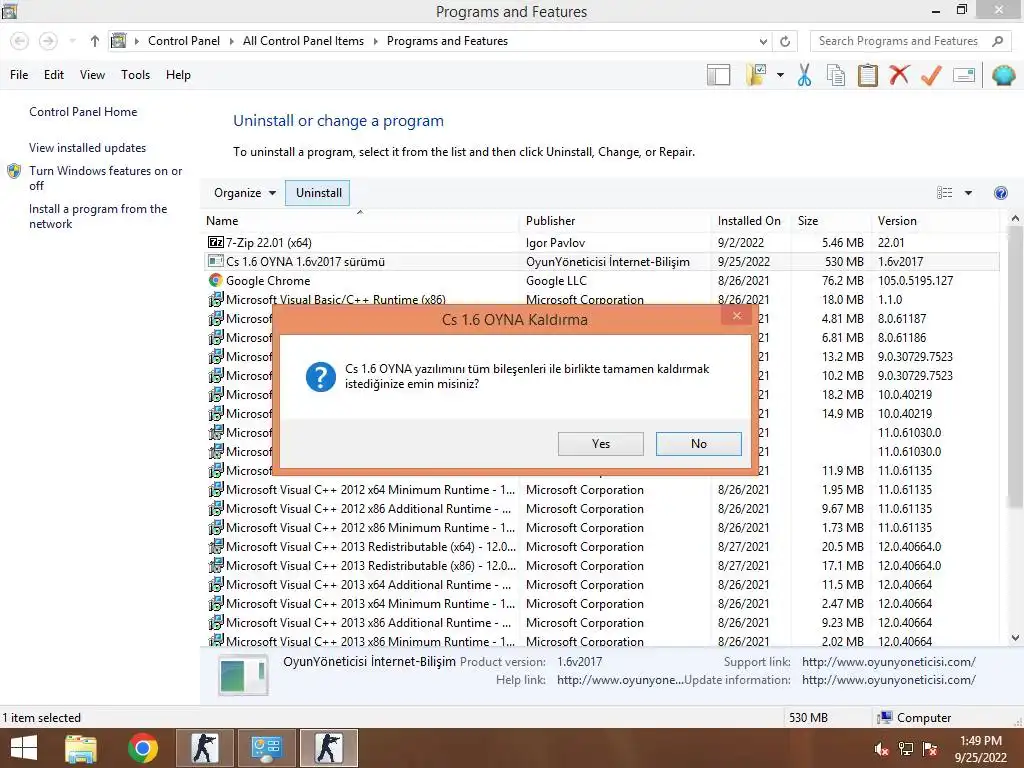This screenshot has width=1024, height=768.
Task: Select Visual C++ 2013 x64 Additional Runtime row
Action: (x=601, y=584)
